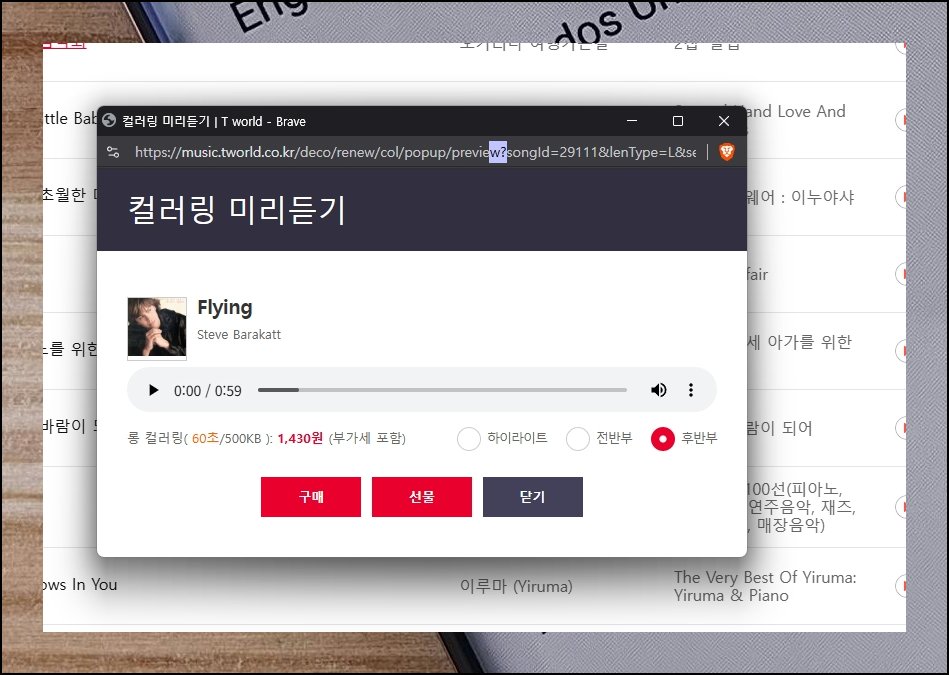This screenshot has height=675, width=949.
Task: Click the 닫기 close button
Action: coord(533,497)
